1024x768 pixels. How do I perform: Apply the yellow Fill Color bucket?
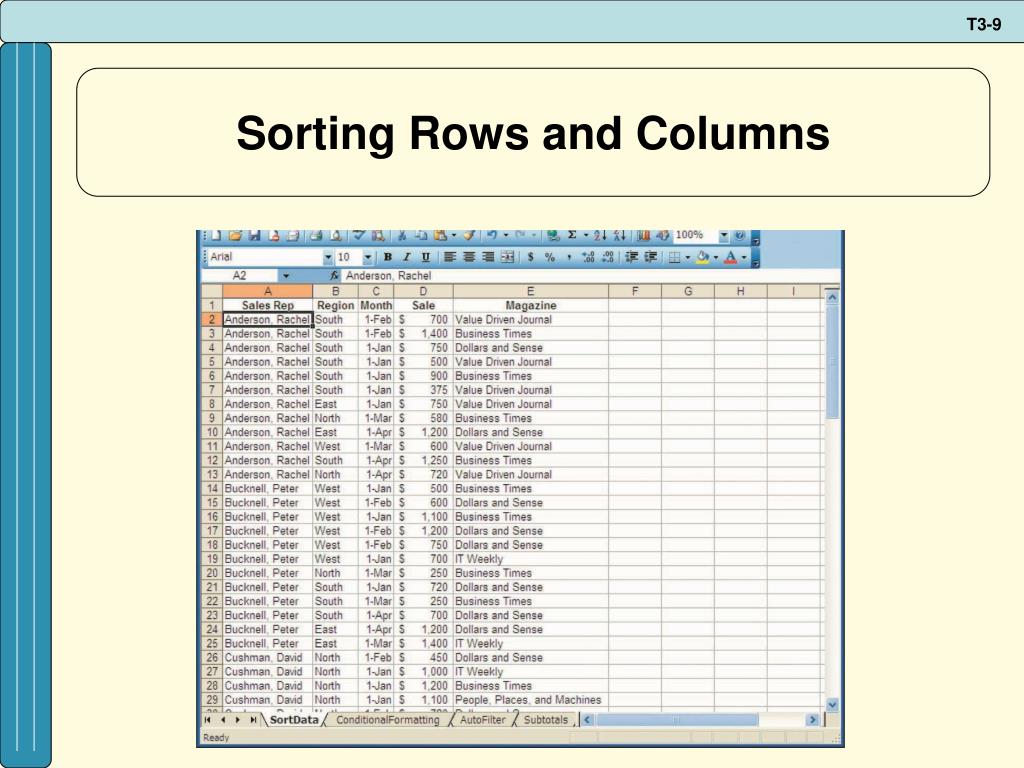703,257
